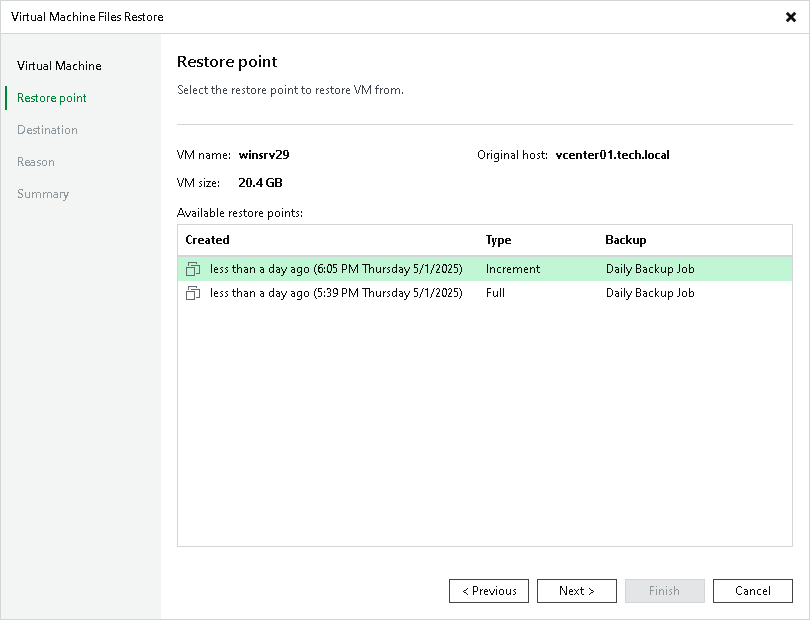The width and height of the screenshot is (810, 620).
Task: Click the restore point icon beside the Full entry
Action: pyautogui.click(x=194, y=292)
